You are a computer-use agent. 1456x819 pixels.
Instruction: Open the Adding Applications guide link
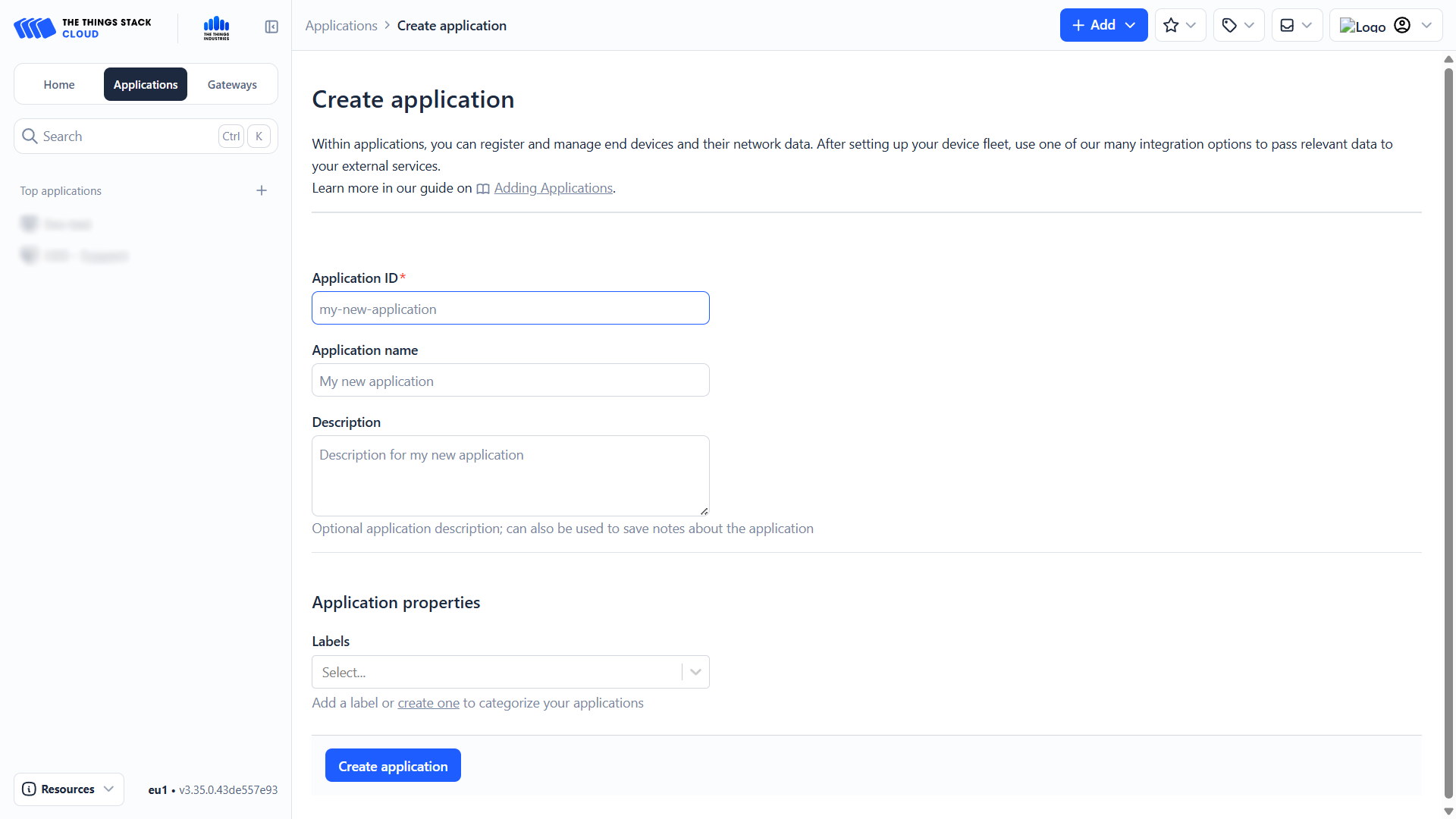click(x=553, y=188)
